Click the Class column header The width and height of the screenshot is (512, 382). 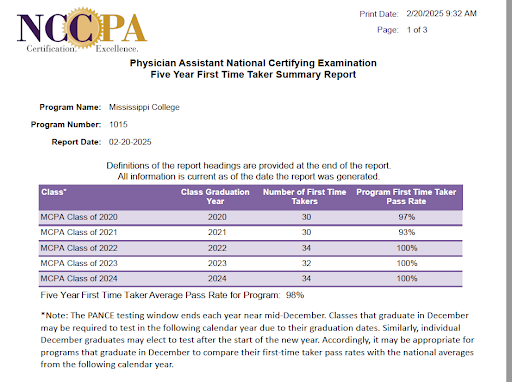point(54,192)
